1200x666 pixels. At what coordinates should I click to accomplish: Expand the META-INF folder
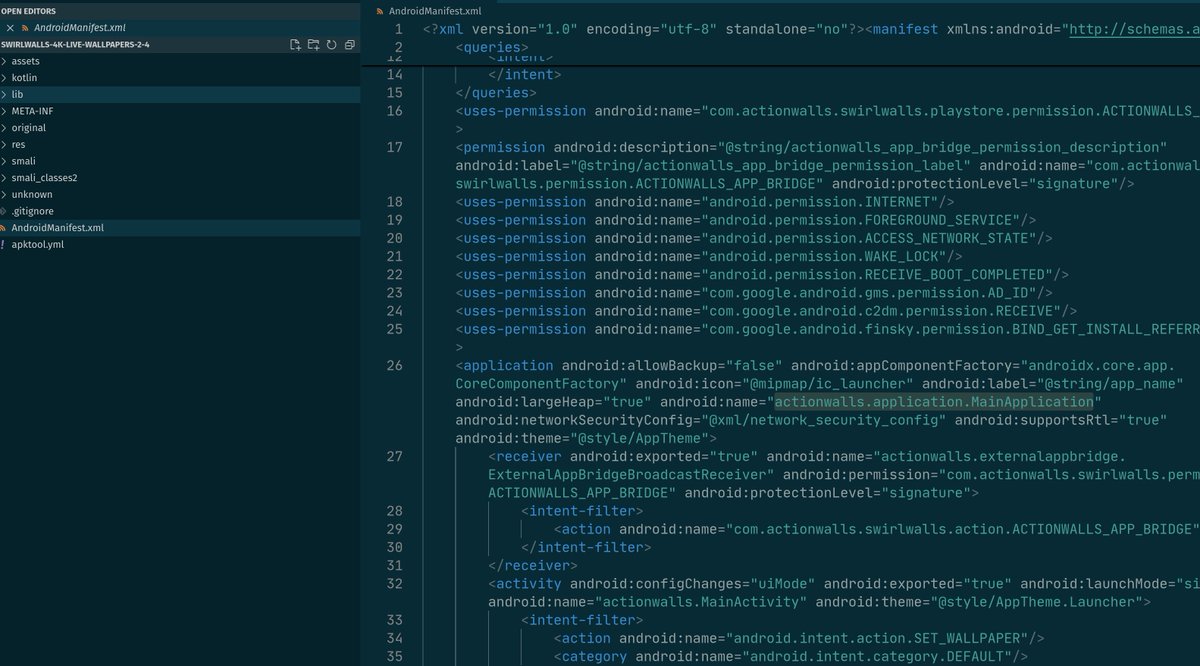(180, 111)
